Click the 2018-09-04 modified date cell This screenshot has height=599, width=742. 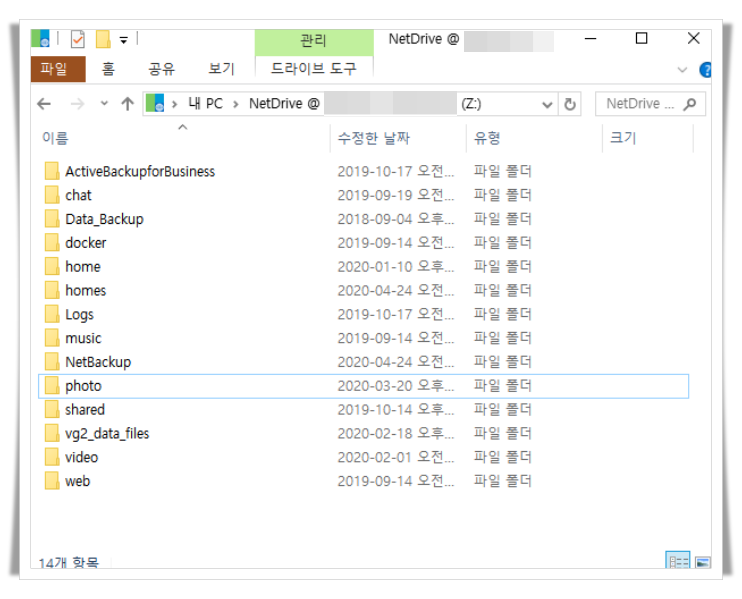pyautogui.click(x=396, y=219)
